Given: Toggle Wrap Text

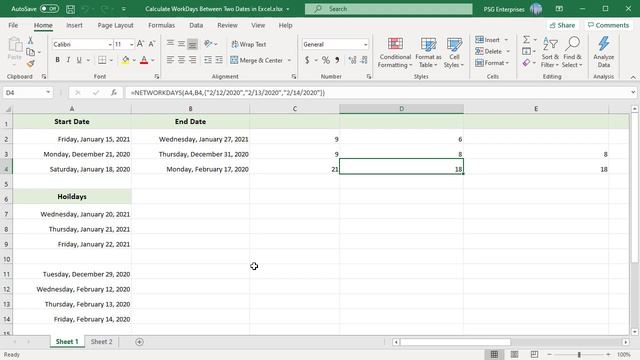Looking at the screenshot, I should pyautogui.click(x=249, y=44).
